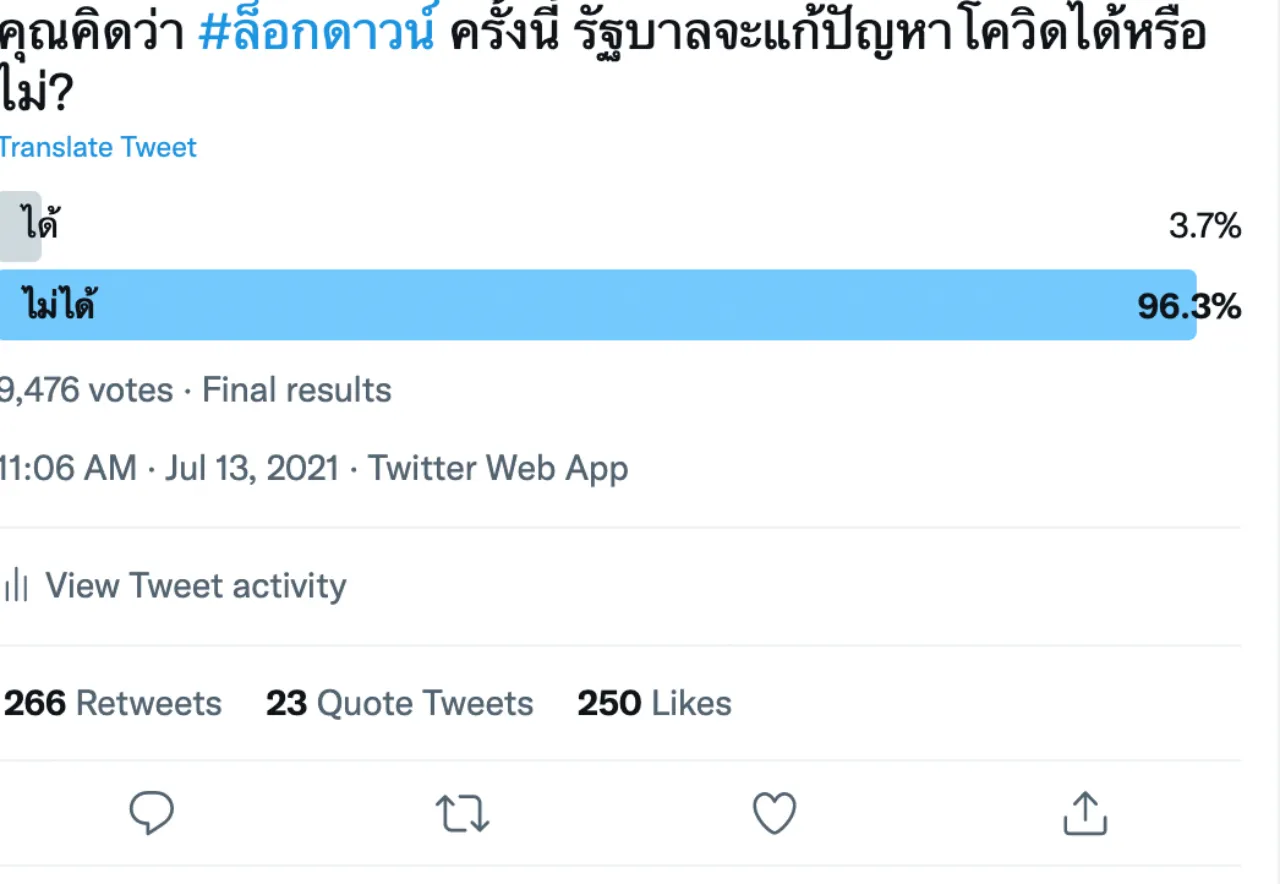Click the Twitter Web App source link
This screenshot has width=1280, height=884.
[498, 468]
